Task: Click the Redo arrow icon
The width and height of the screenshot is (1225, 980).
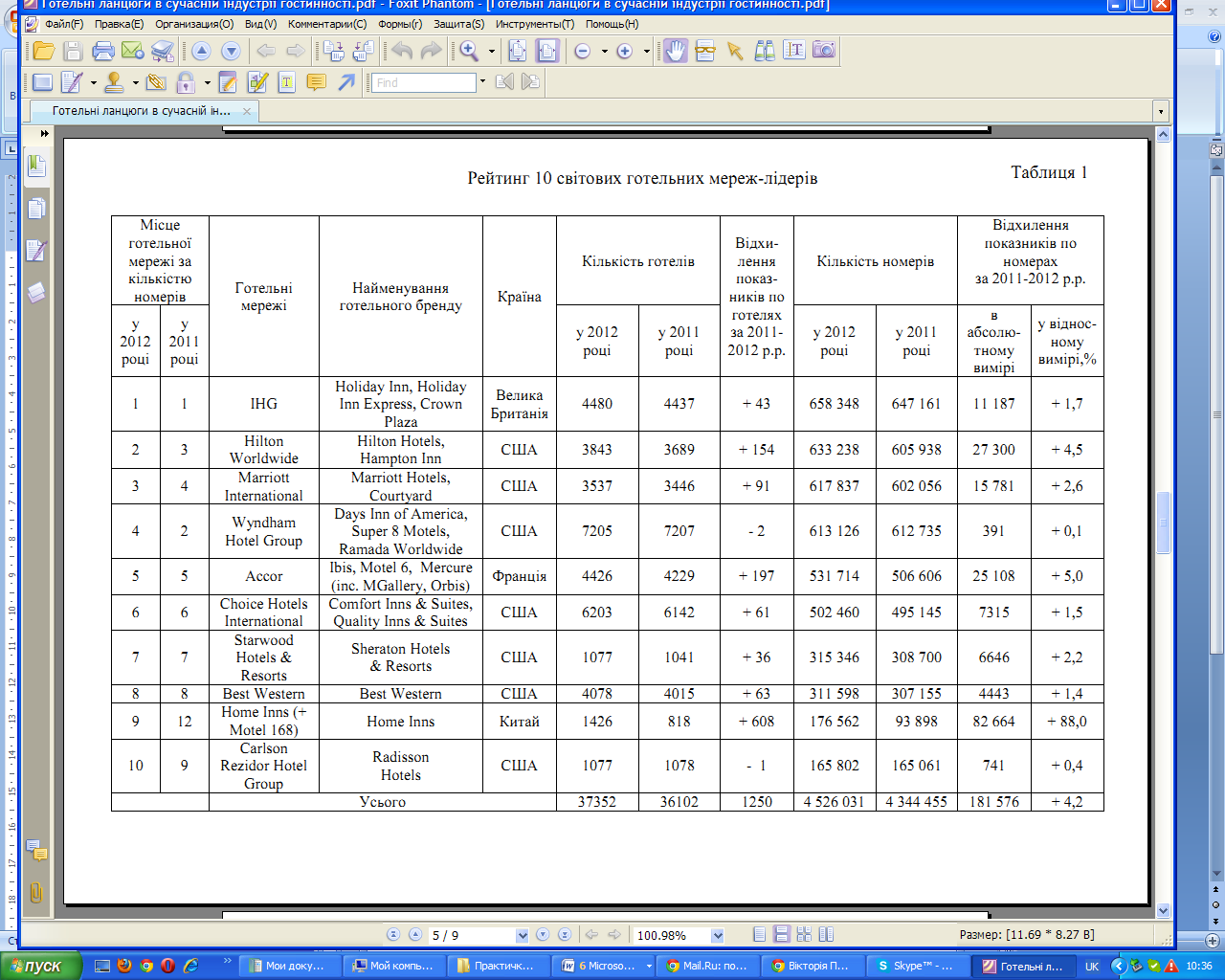Action: coord(432,51)
